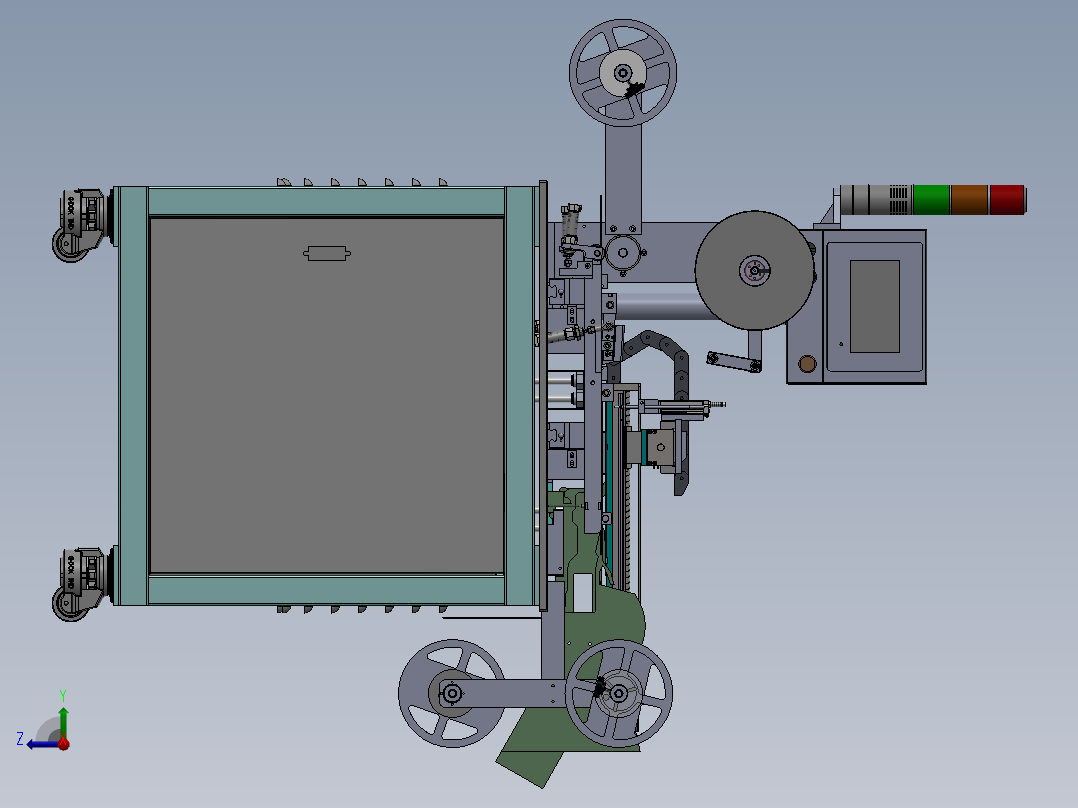Viewport: 1078px width, 808px height.
Task: Select the large dark gray cabinet panel
Action: (x=327, y=395)
